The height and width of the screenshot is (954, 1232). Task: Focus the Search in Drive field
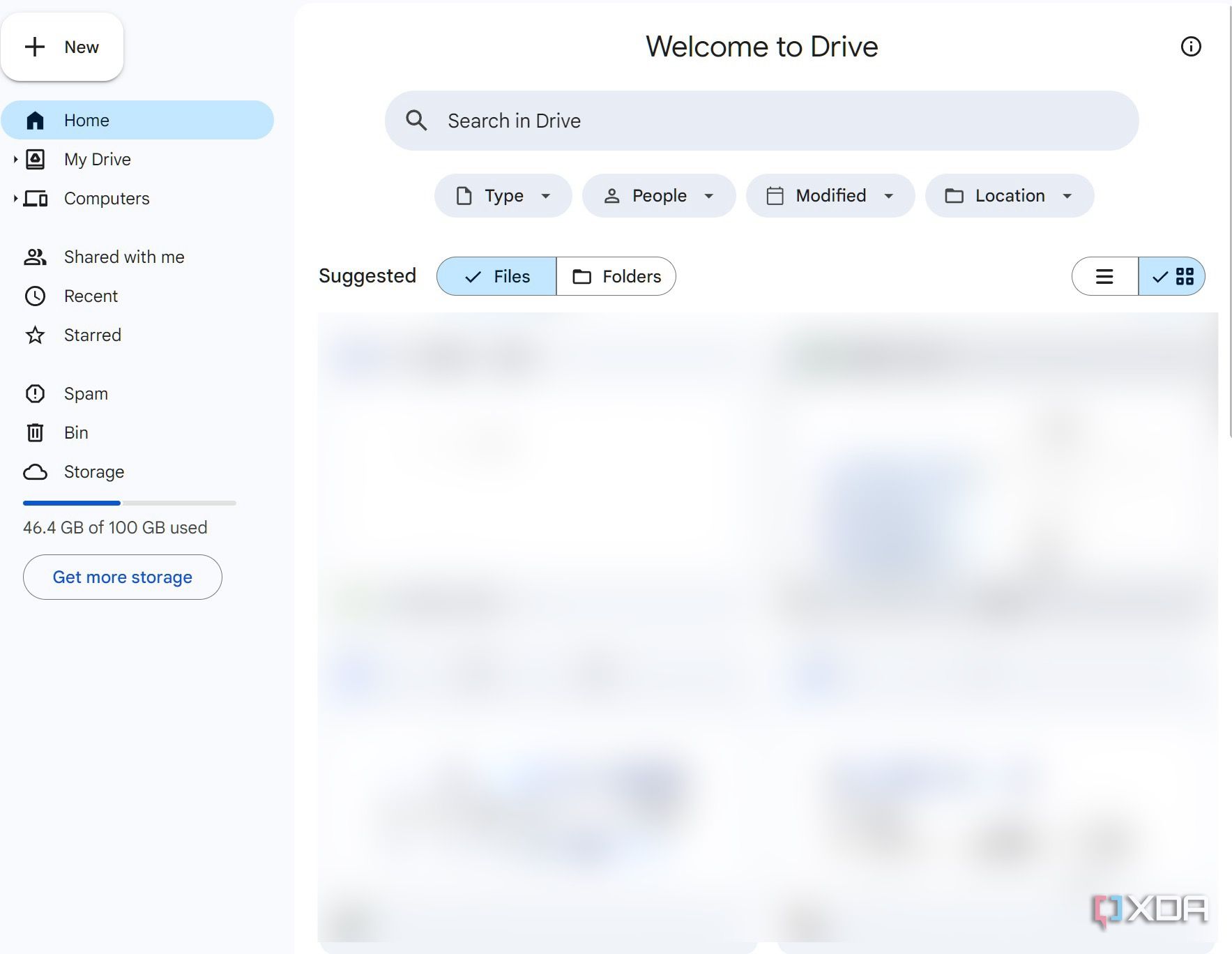point(762,121)
